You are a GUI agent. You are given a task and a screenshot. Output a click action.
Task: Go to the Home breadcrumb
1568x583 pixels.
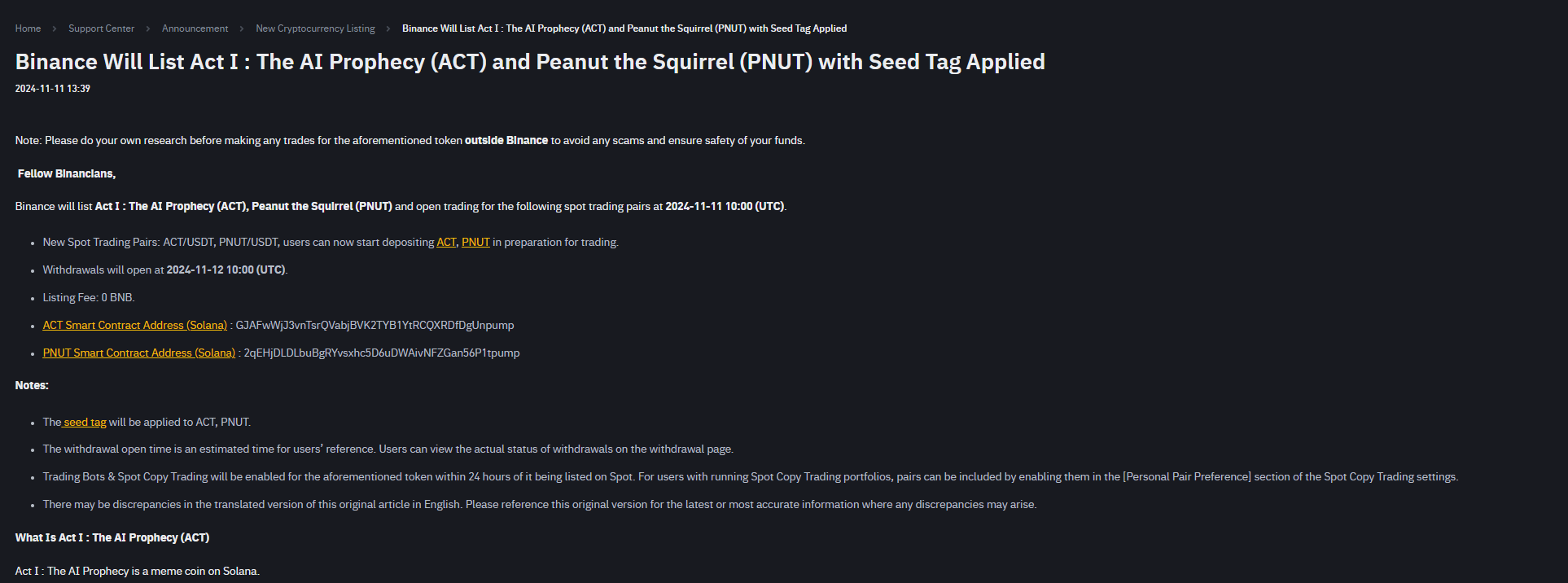(x=28, y=28)
